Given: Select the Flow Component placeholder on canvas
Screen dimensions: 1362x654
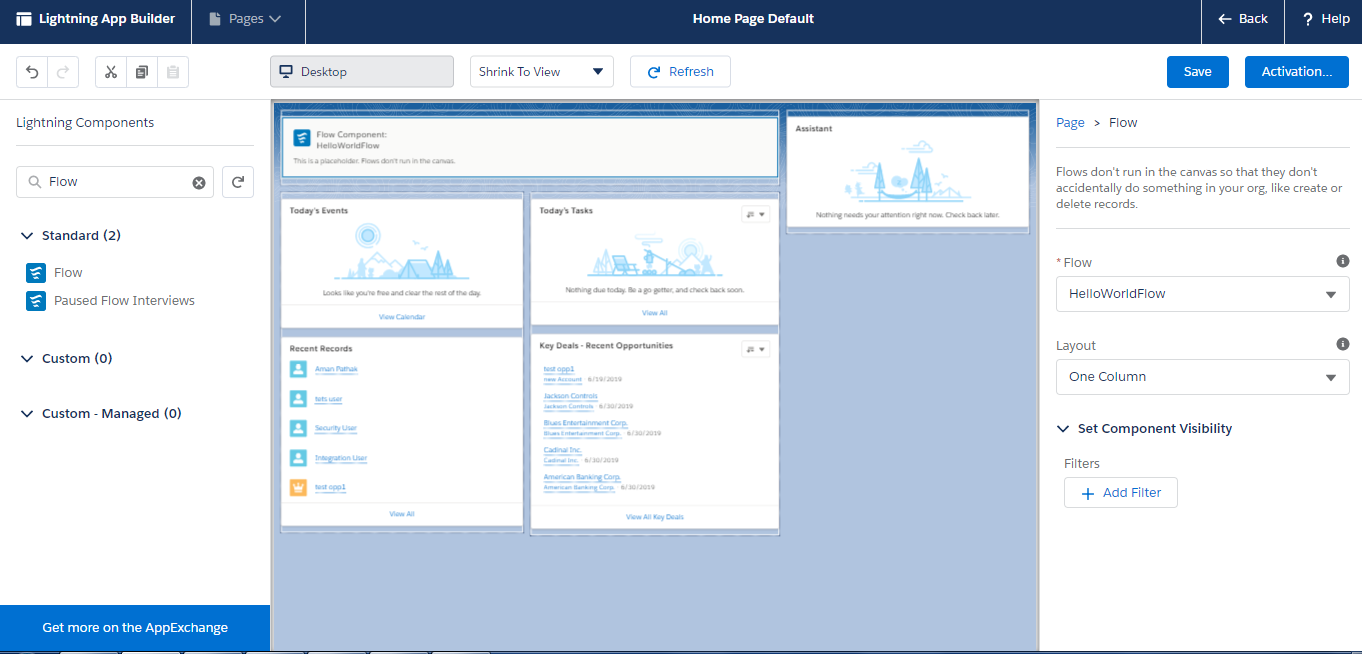Looking at the screenshot, I should 529,149.
